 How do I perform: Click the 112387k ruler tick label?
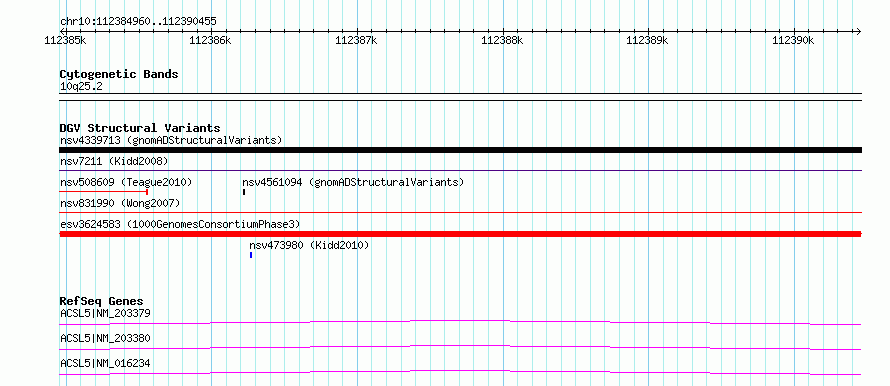pos(356,40)
